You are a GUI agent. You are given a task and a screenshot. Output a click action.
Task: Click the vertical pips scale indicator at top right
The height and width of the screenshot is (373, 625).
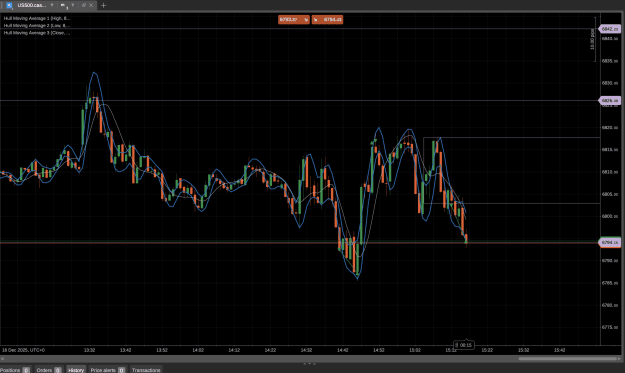pos(593,39)
